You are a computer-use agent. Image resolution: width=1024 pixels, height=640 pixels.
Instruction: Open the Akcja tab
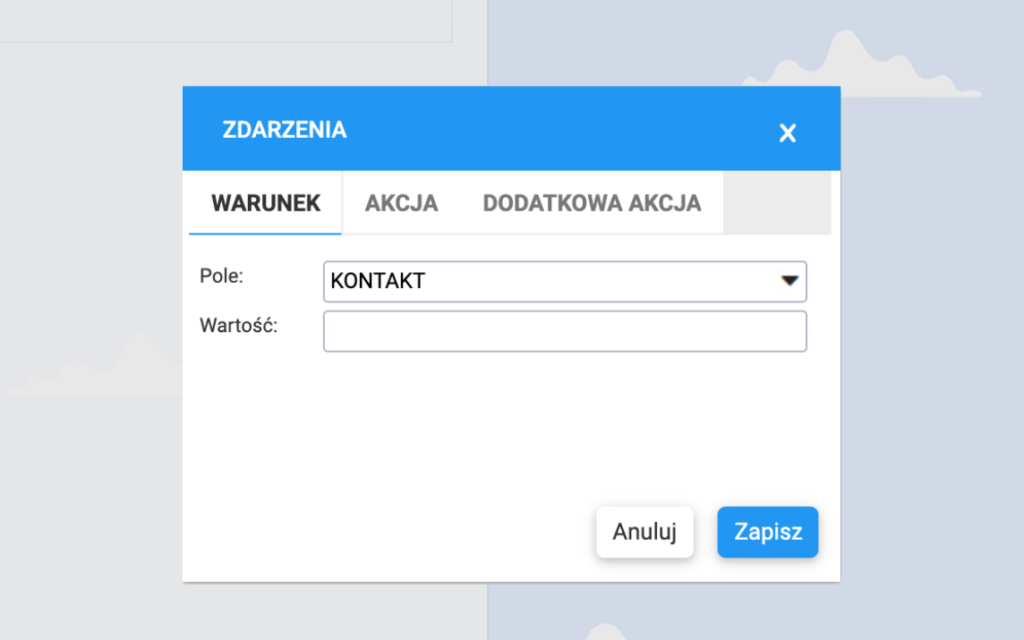[x=401, y=203]
